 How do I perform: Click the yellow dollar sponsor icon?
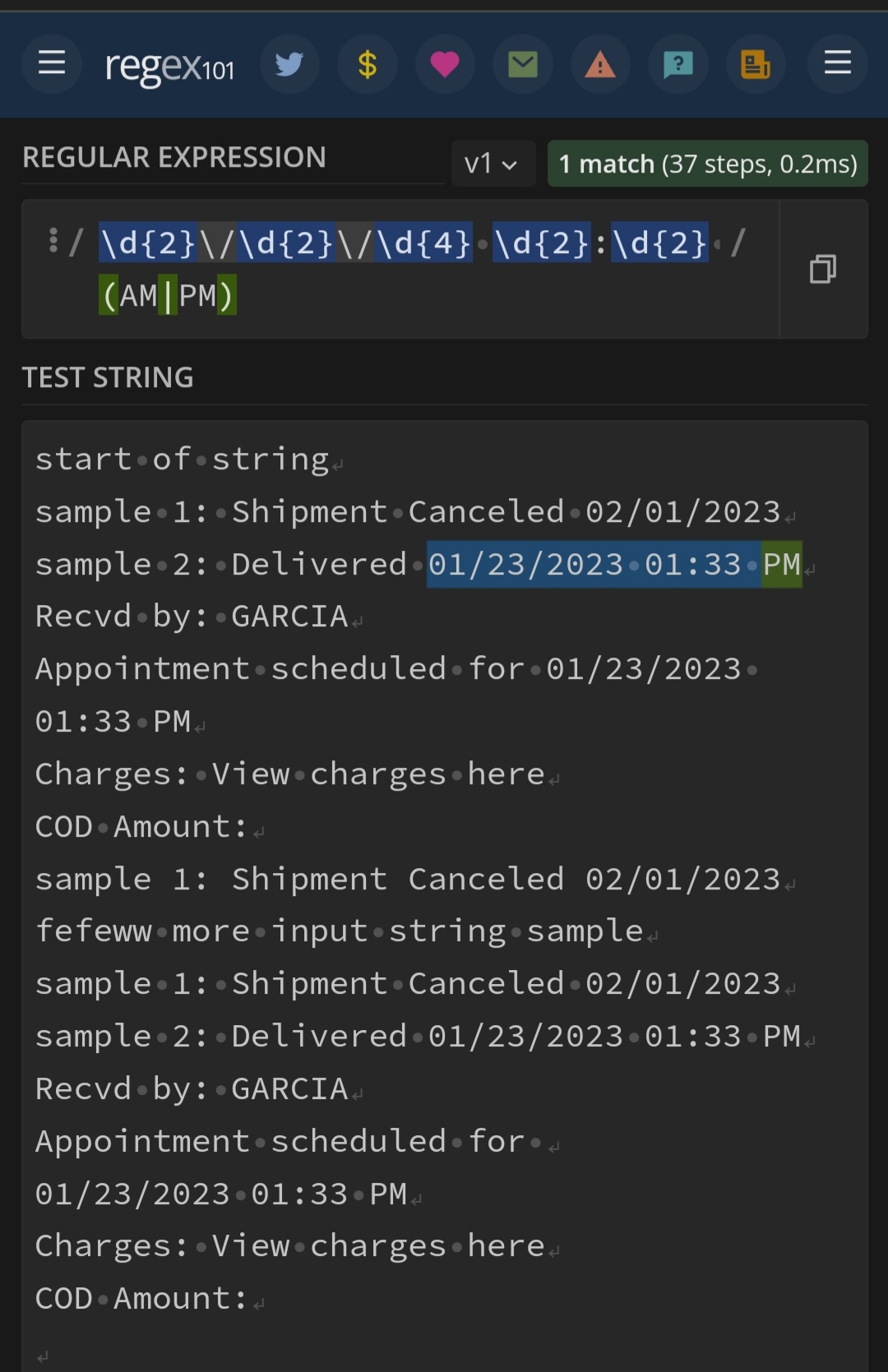coord(368,64)
